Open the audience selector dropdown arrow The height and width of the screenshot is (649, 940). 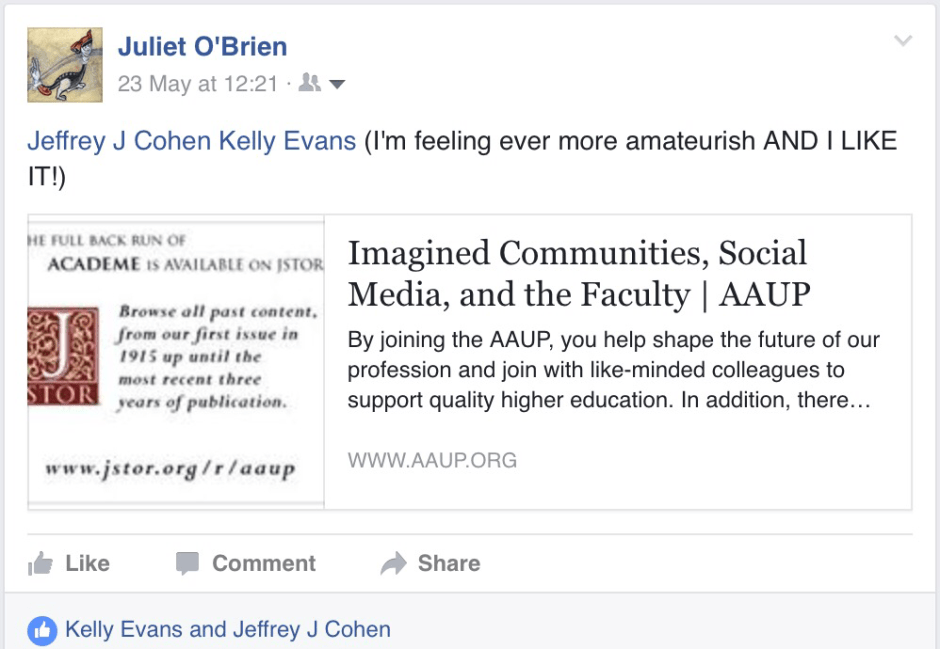337,85
